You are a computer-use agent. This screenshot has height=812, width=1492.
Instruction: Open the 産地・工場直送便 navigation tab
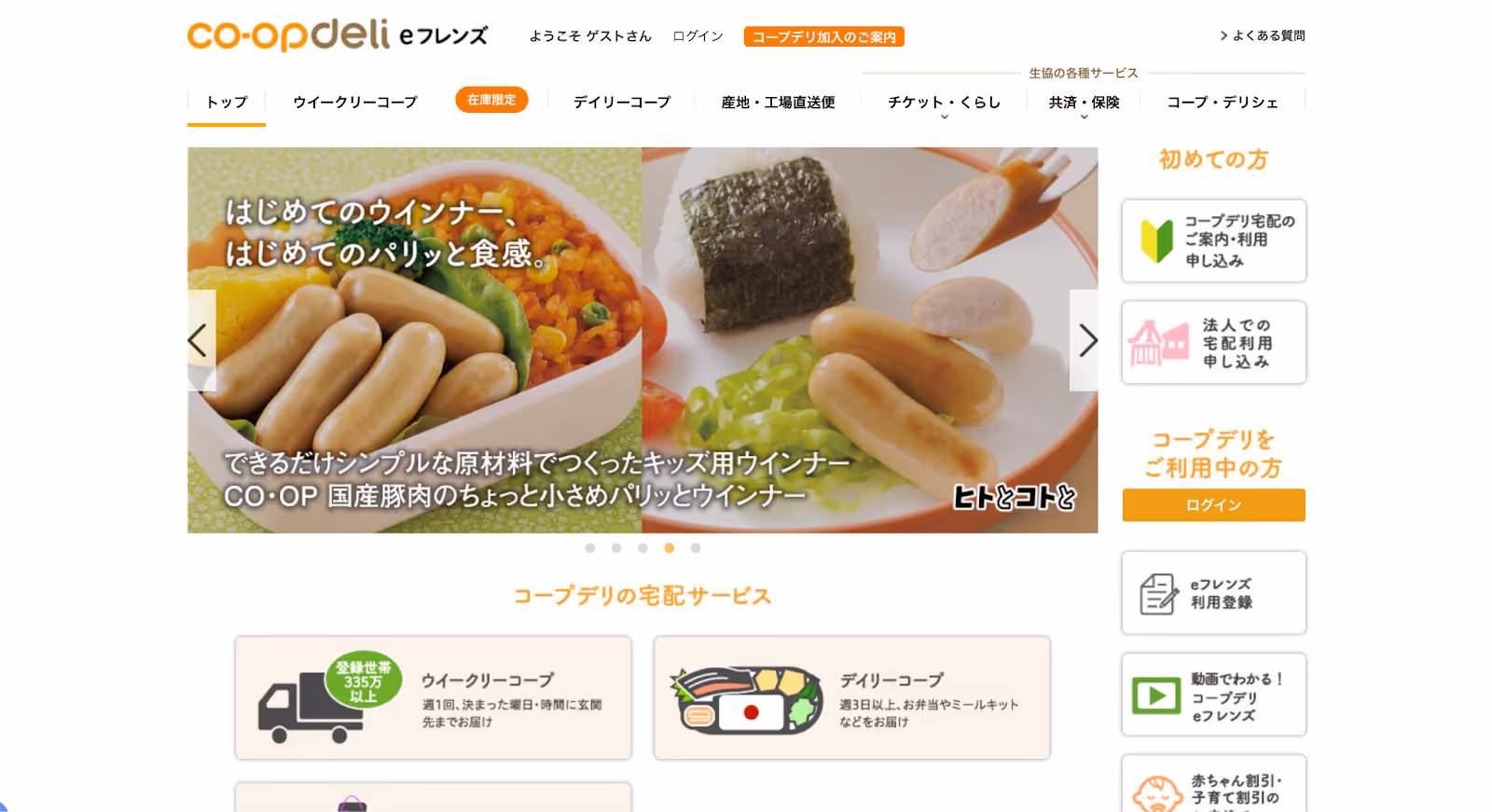(x=778, y=103)
